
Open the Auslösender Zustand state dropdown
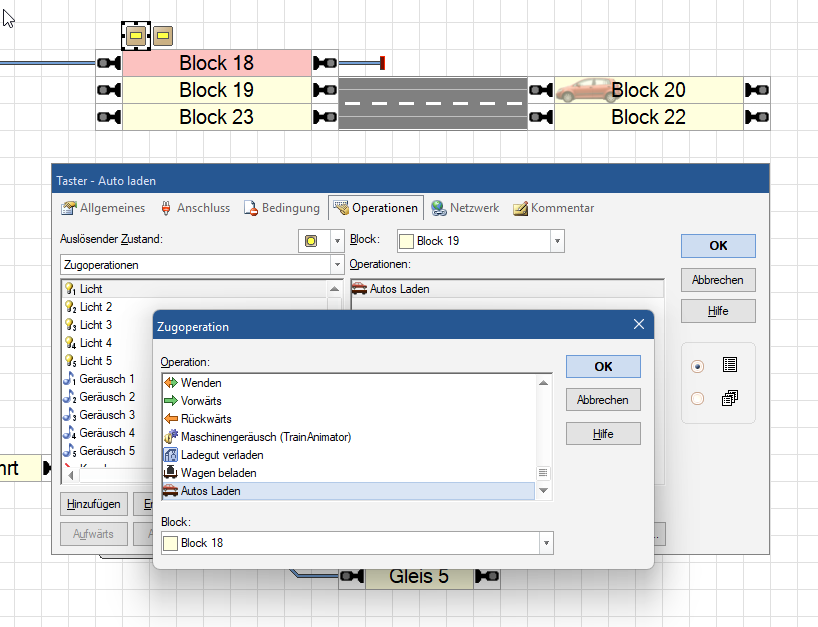(337, 241)
